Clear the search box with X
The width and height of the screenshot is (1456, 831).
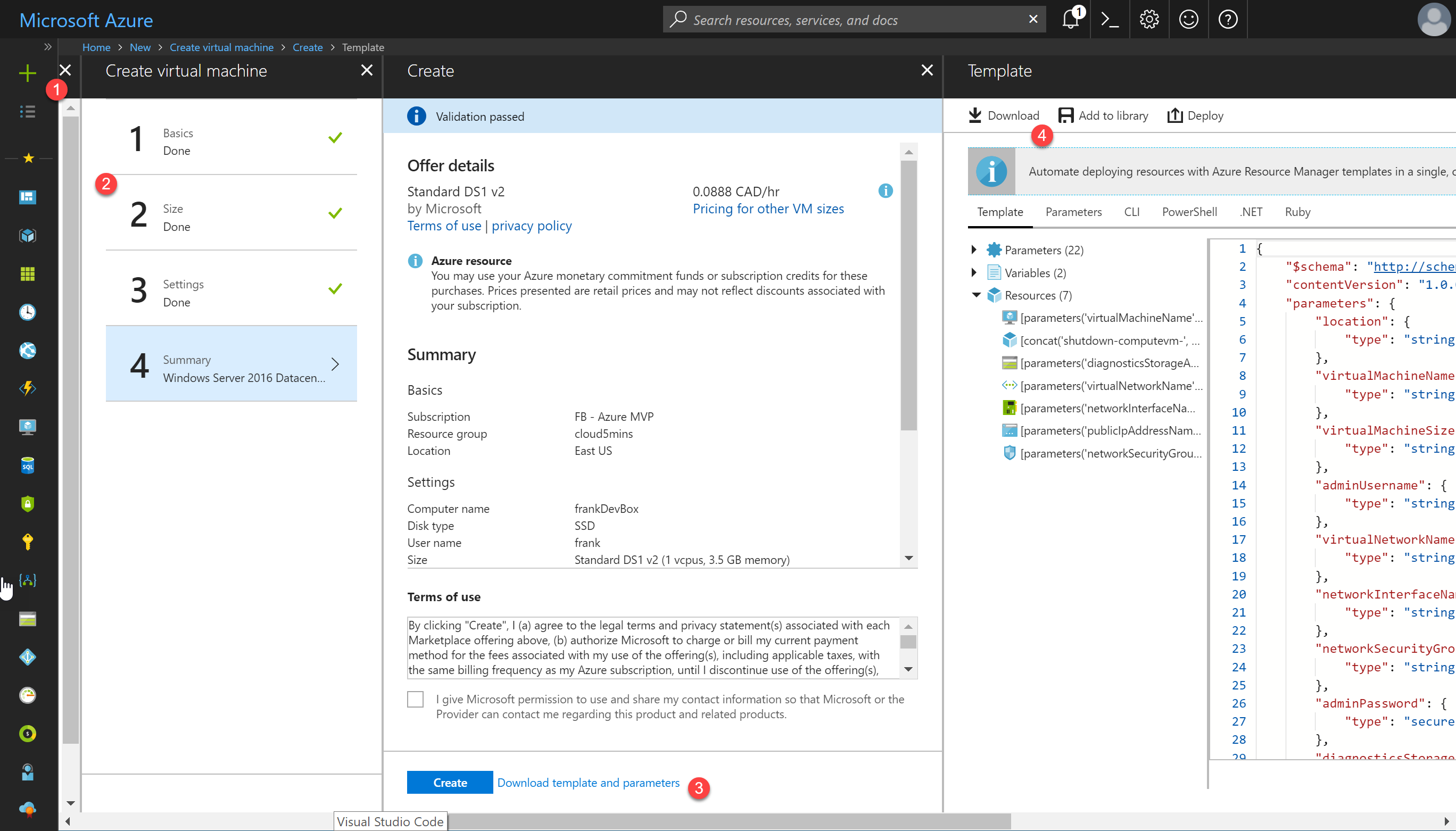[x=1033, y=19]
